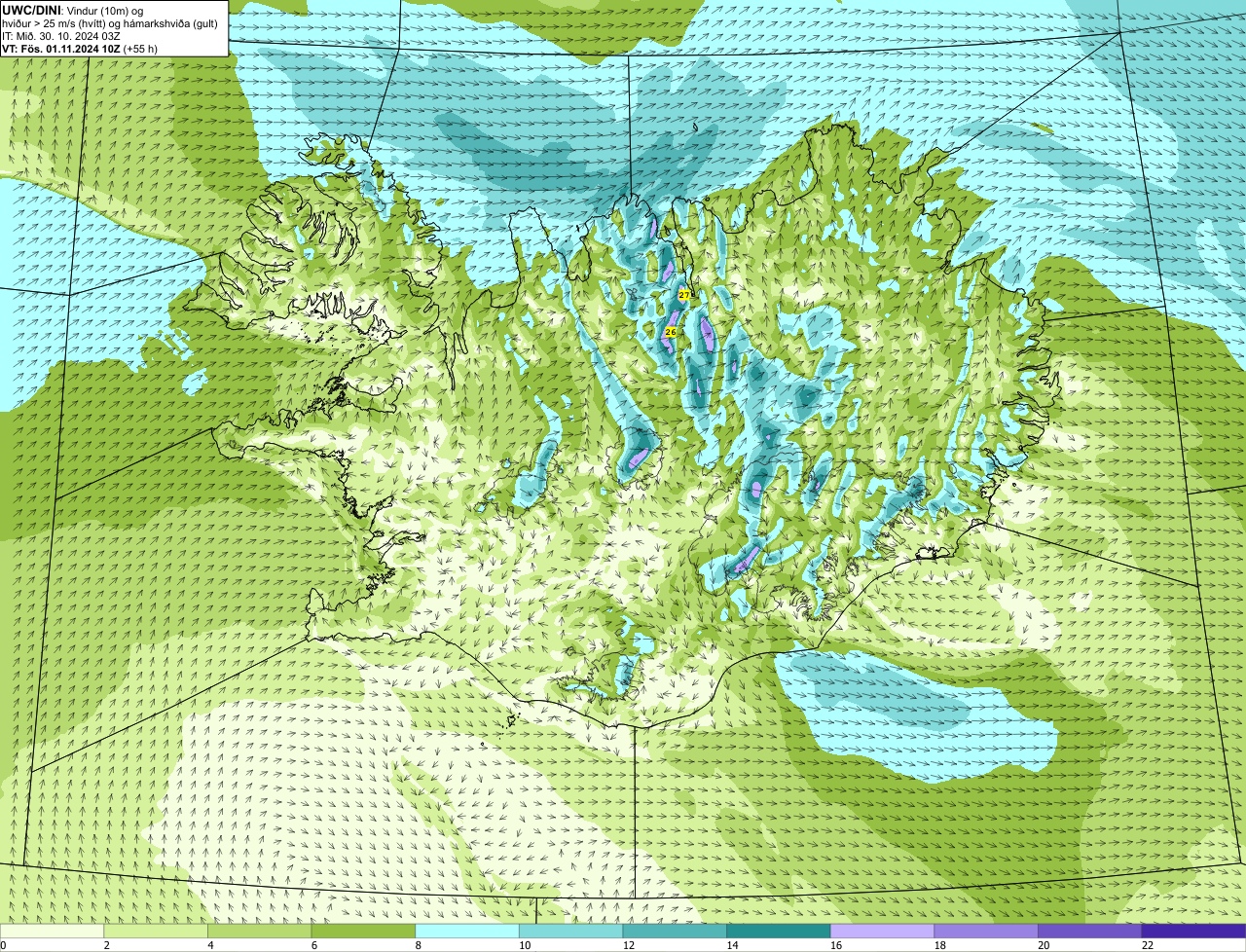Select the 10–12 m/s legend color swatch
The image size is (1246, 952).
pyautogui.click(x=571, y=931)
